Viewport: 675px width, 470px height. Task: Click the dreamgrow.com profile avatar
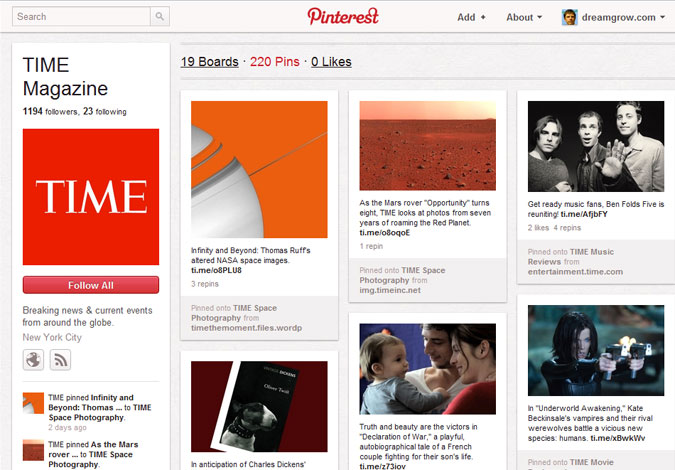570,17
